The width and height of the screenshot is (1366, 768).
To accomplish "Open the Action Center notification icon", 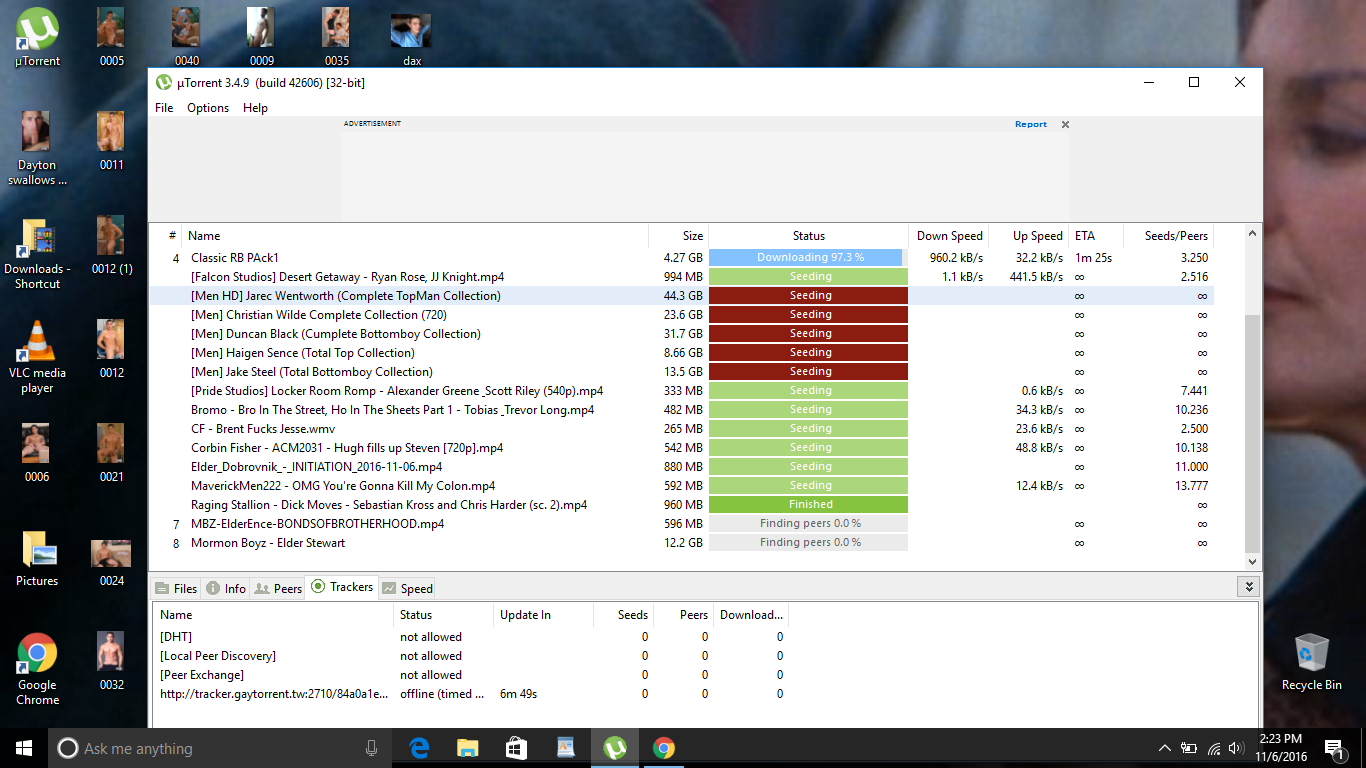I will click(x=1333, y=748).
